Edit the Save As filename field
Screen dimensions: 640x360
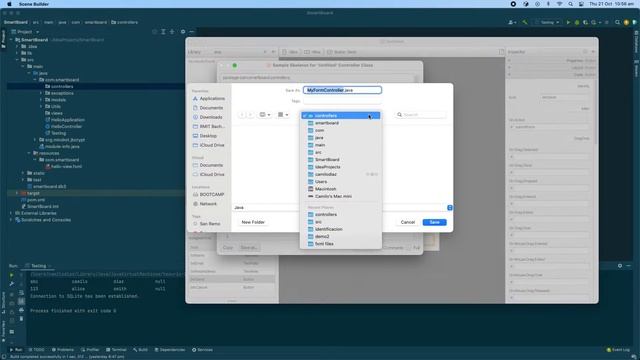(x=342, y=90)
